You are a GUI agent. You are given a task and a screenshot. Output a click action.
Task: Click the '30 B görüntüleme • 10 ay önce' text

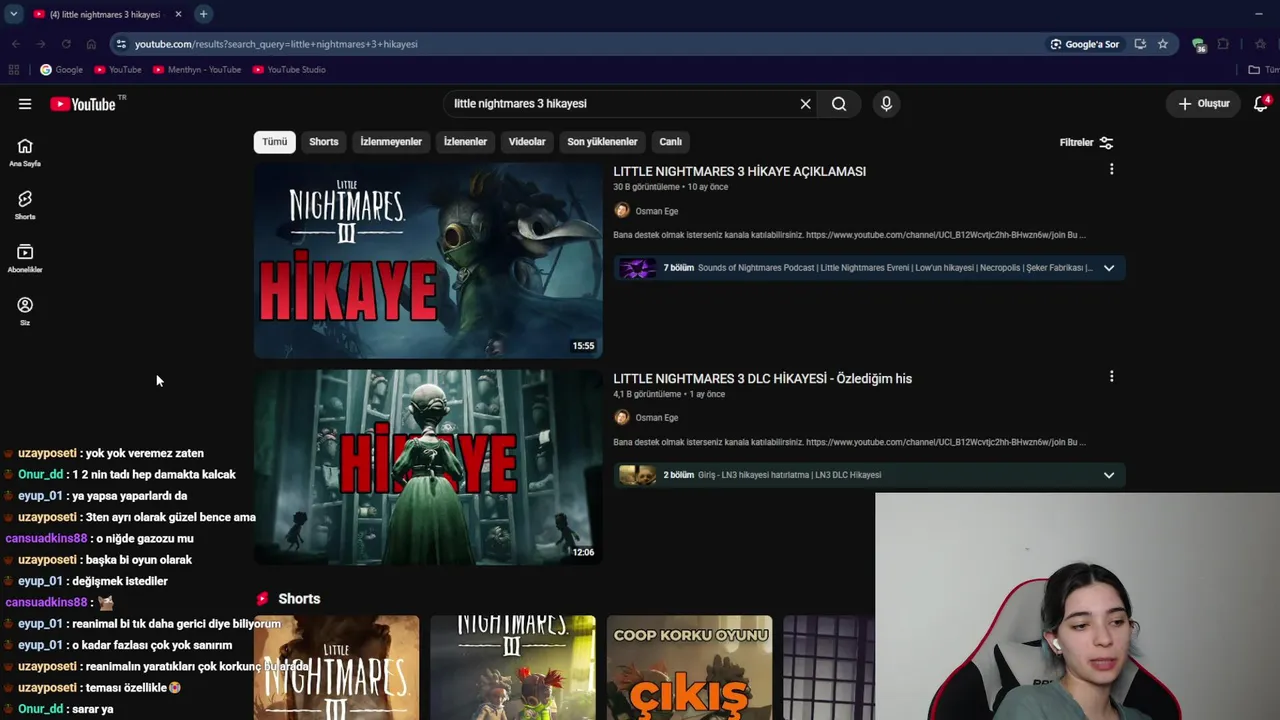coord(670,187)
